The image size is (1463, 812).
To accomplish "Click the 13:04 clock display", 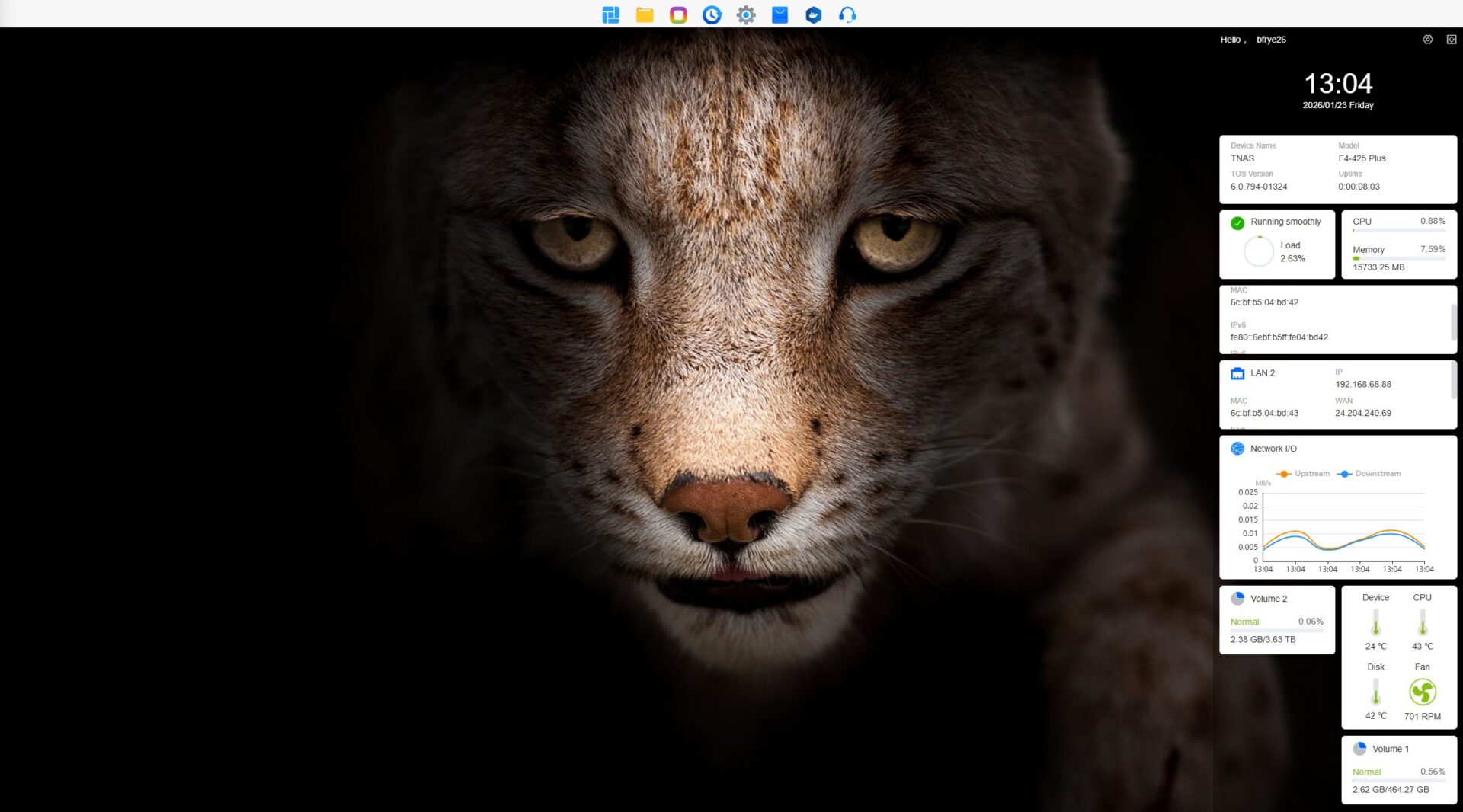I will [x=1338, y=83].
